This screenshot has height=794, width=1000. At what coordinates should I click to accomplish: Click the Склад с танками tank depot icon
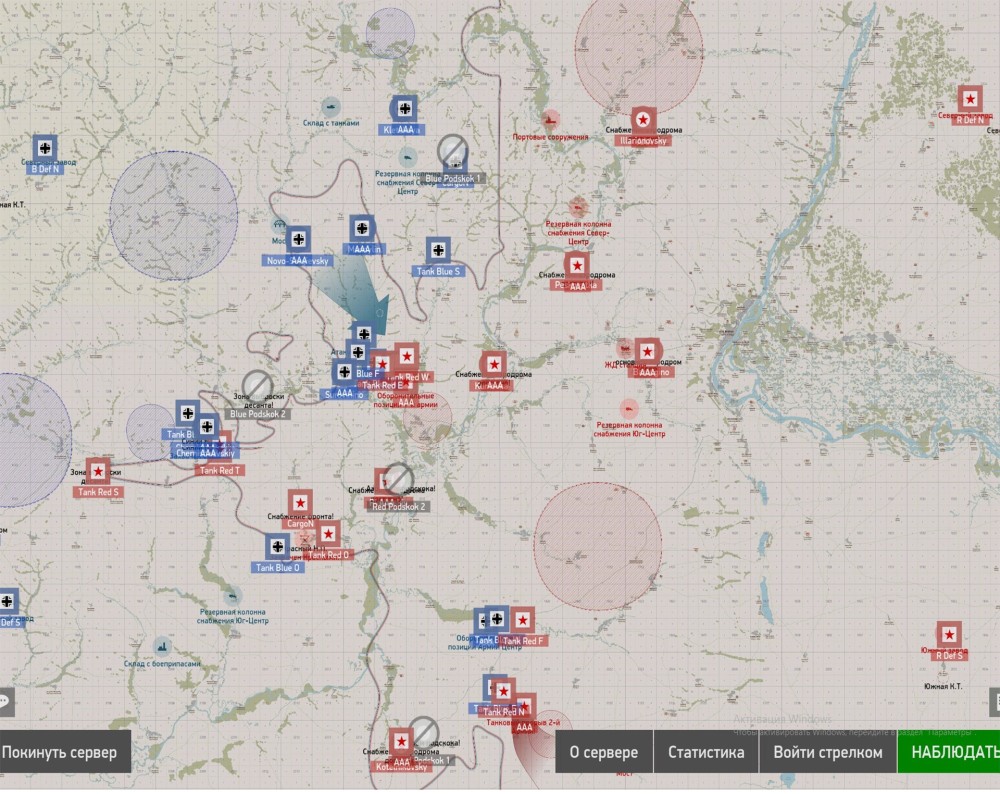click(x=330, y=106)
